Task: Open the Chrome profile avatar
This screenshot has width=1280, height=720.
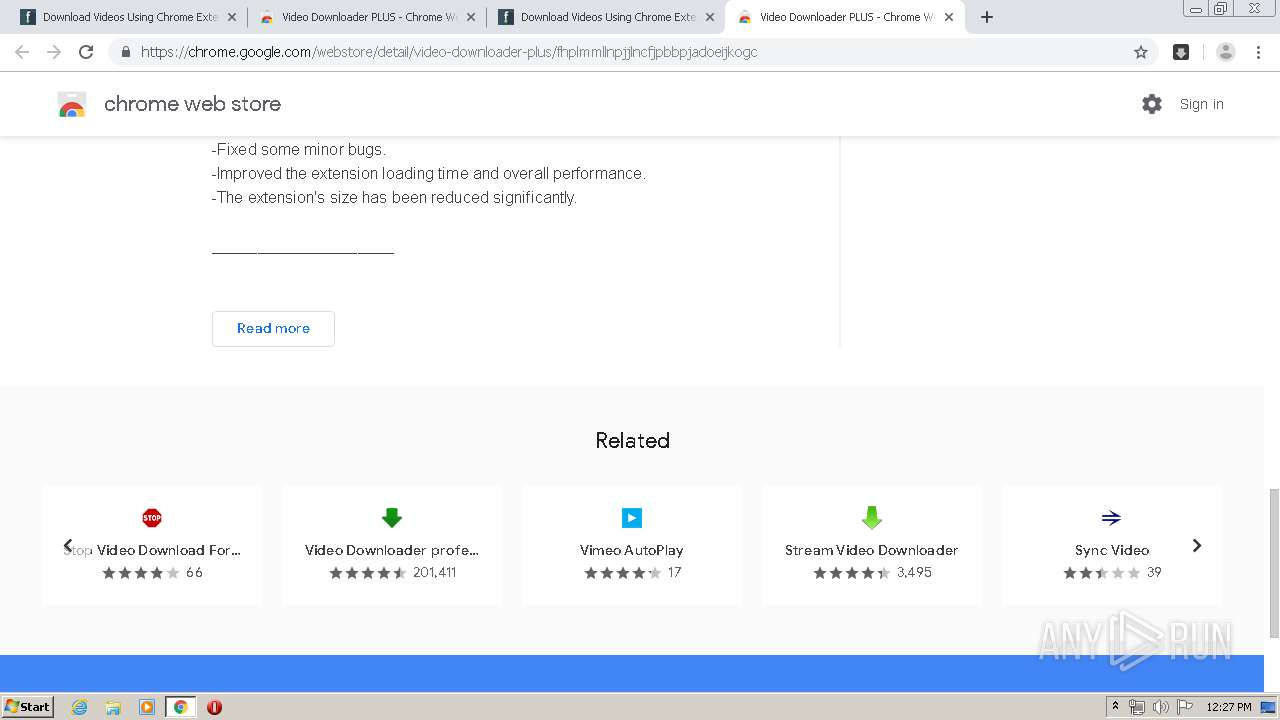Action: (x=1226, y=52)
